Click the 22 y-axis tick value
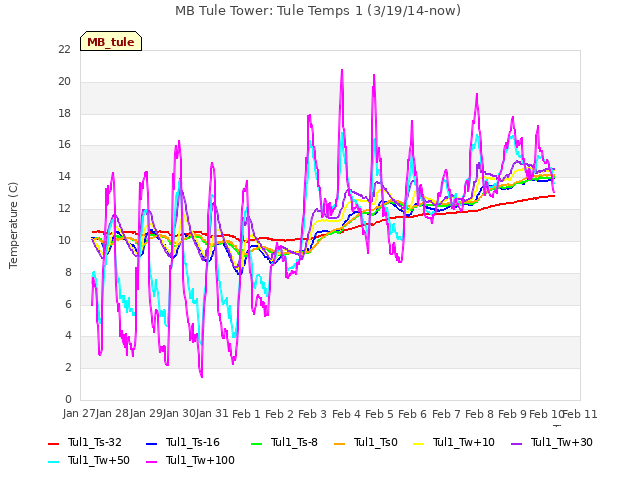Viewport: 640px width, 480px height. tap(64, 50)
